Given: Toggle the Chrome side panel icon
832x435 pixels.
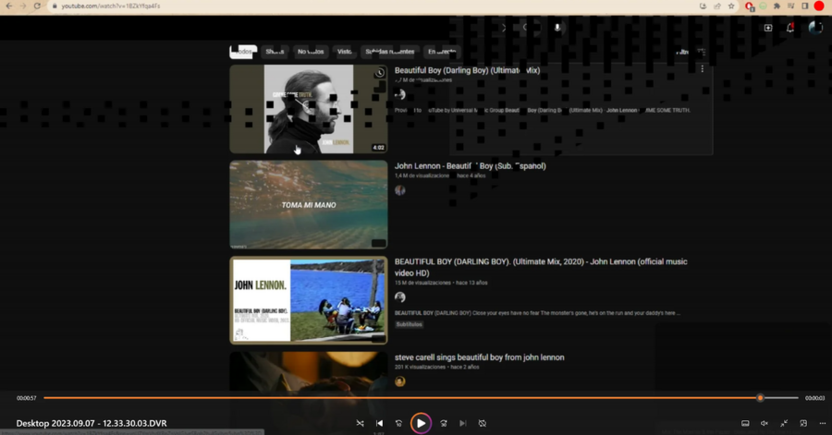Looking at the screenshot, I should point(805,6).
